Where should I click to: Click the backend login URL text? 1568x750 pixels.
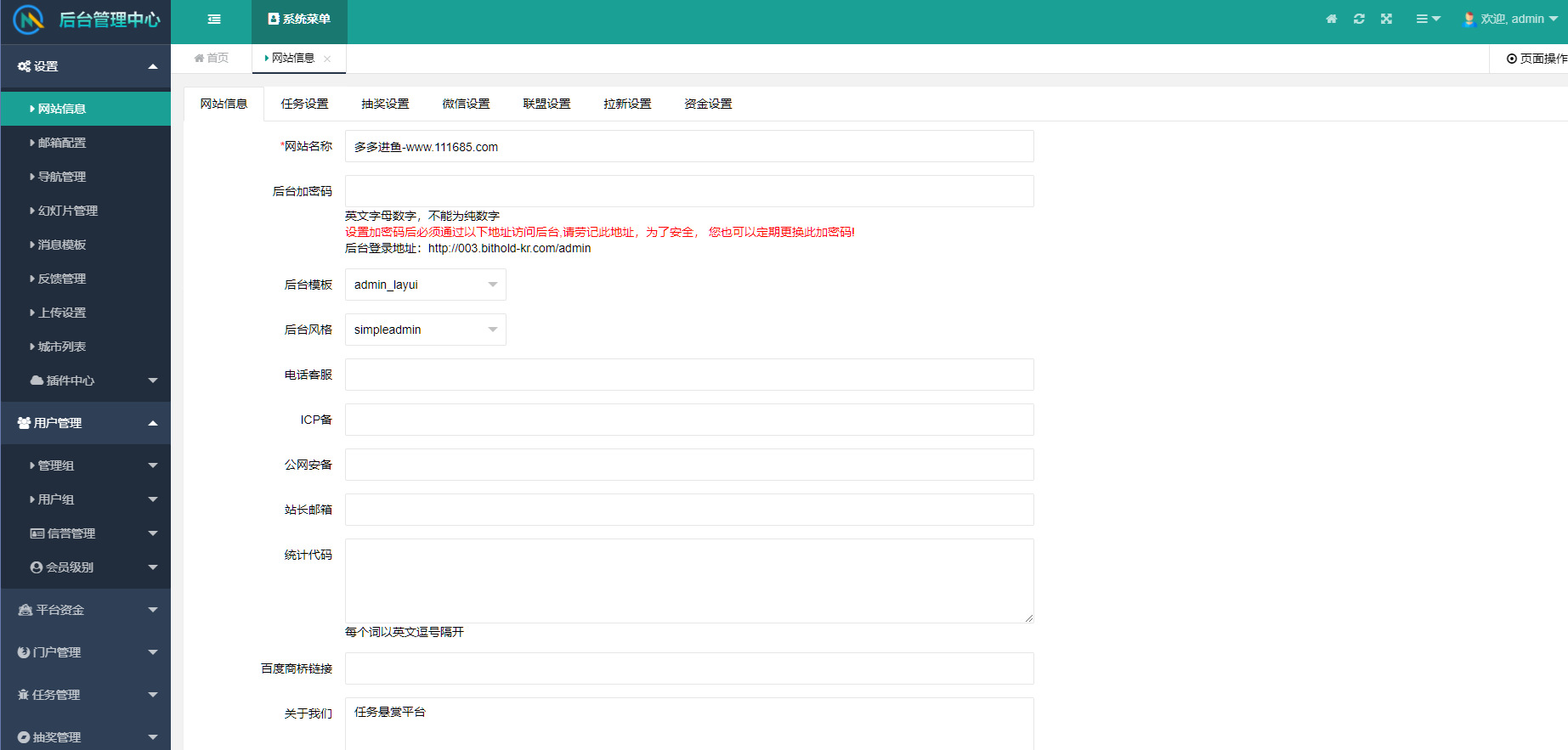click(509, 248)
